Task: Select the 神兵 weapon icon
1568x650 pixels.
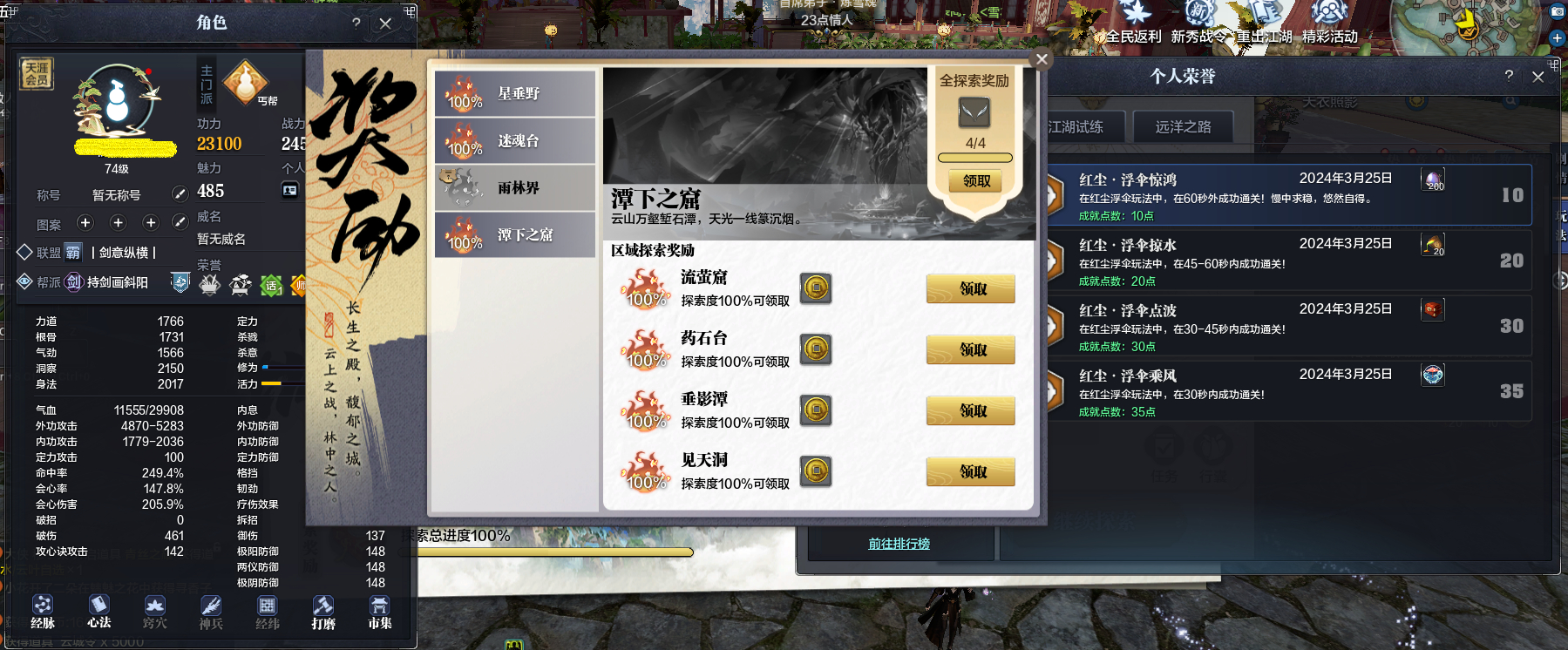Action: [x=211, y=612]
